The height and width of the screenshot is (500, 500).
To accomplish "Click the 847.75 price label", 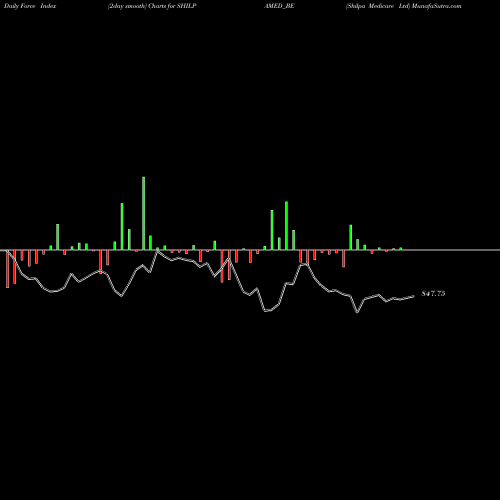I will [433, 294].
